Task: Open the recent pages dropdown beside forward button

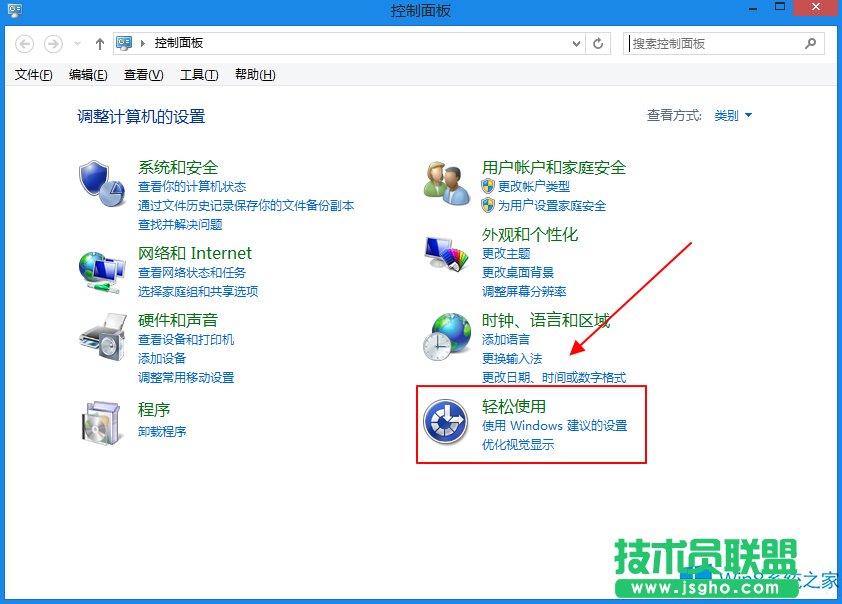Action: [x=77, y=43]
